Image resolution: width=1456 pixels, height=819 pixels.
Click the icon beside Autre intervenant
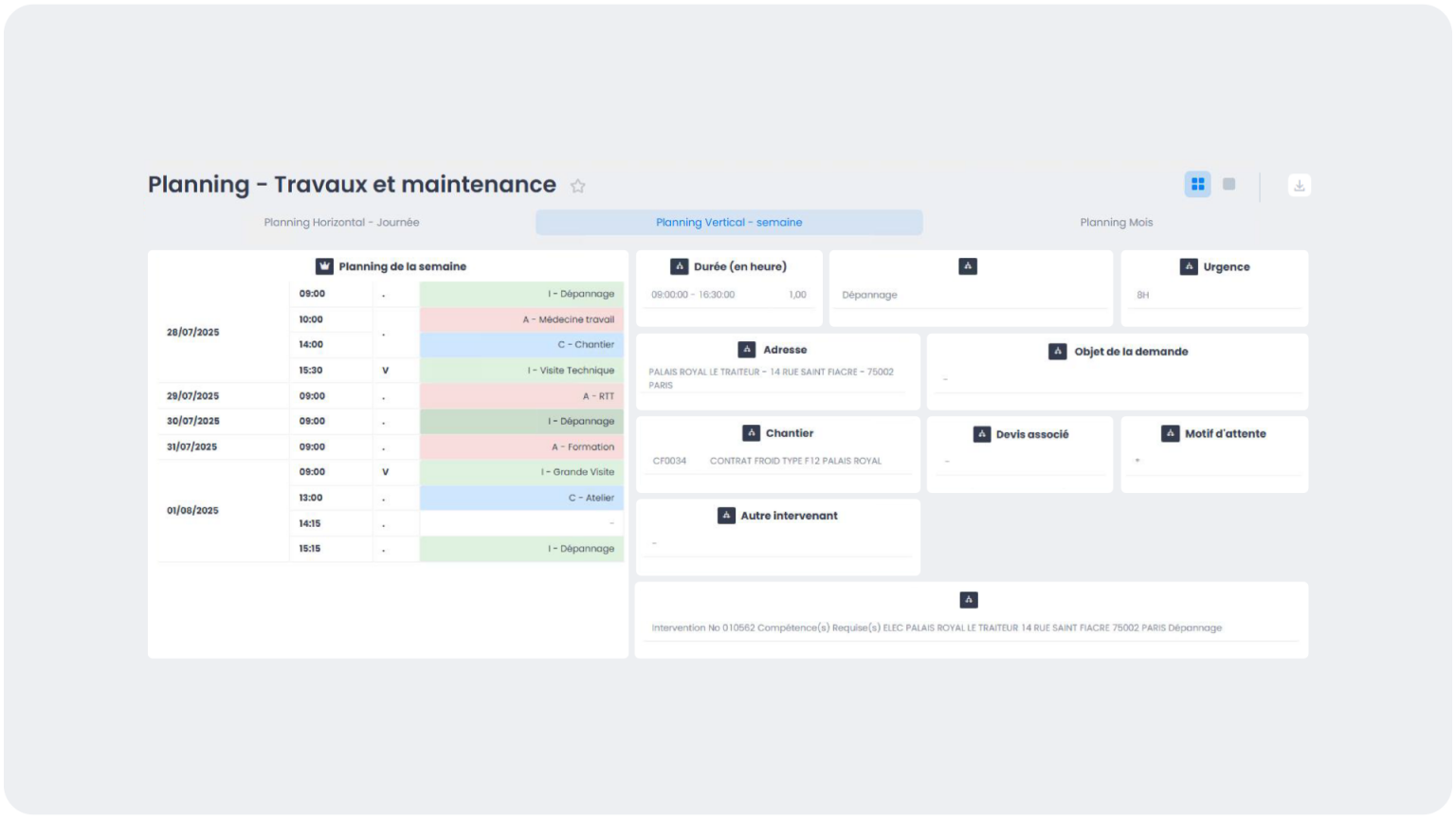[726, 516]
